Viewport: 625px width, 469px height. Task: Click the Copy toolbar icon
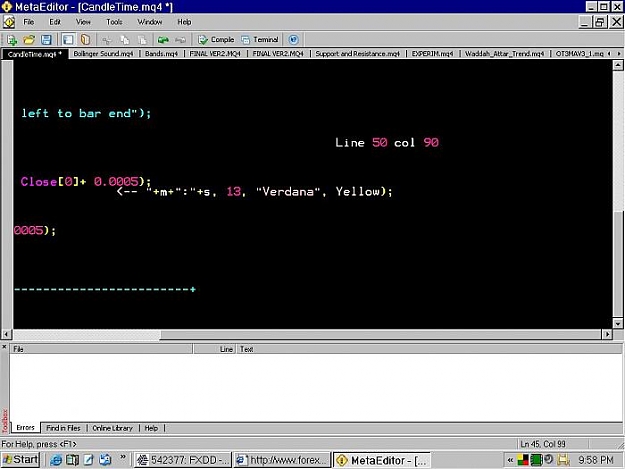tap(125, 39)
